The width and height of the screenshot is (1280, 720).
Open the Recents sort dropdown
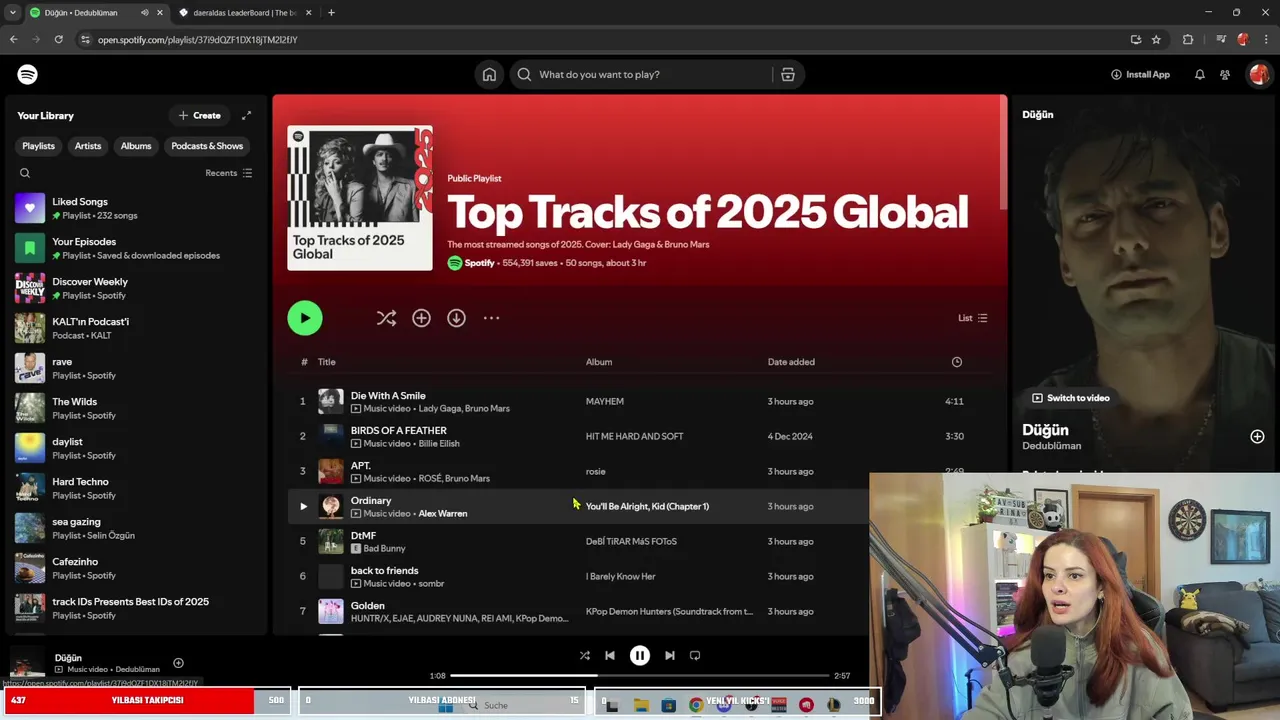(x=229, y=173)
